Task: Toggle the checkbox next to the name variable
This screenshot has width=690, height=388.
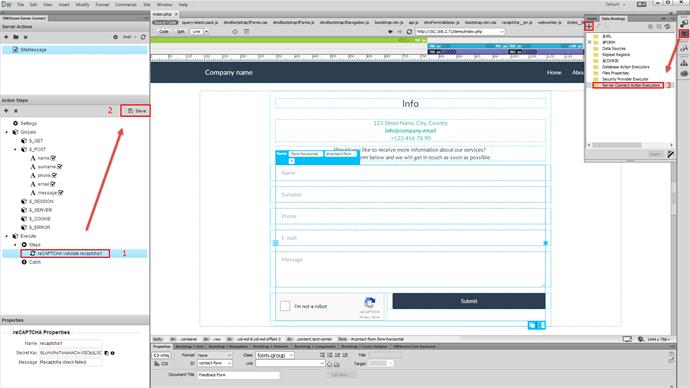Action: coord(53,158)
